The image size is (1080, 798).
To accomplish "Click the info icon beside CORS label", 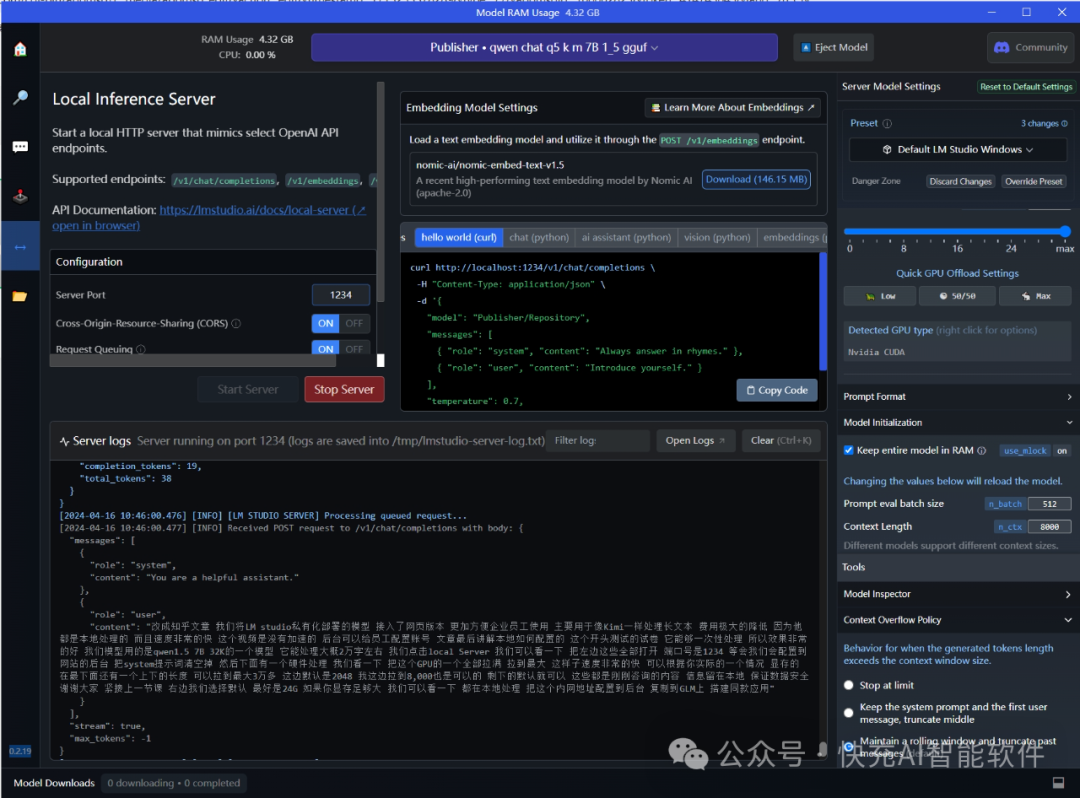I will click(236, 323).
